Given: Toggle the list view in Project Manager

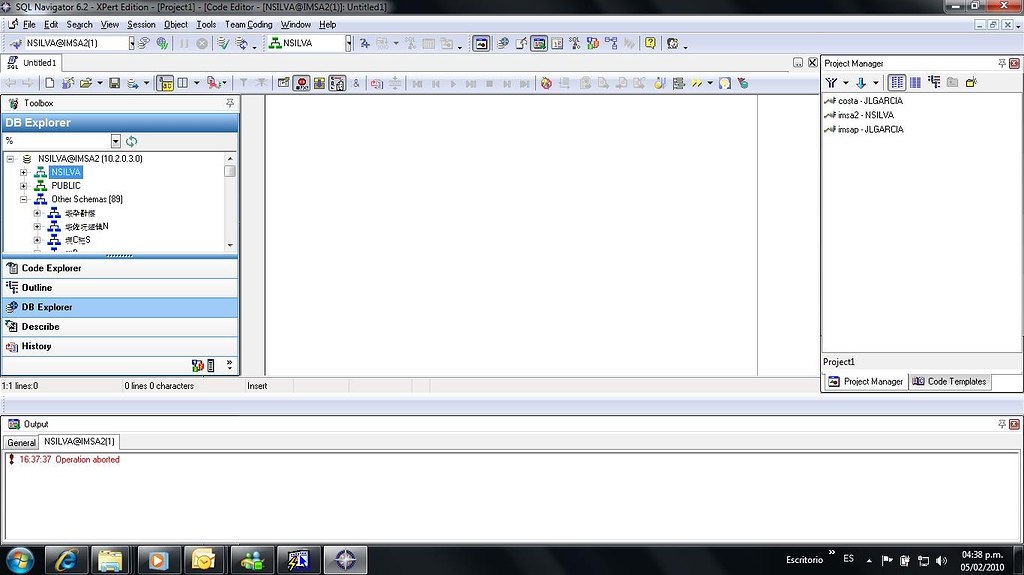Looking at the screenshot, I should (897, 82).
